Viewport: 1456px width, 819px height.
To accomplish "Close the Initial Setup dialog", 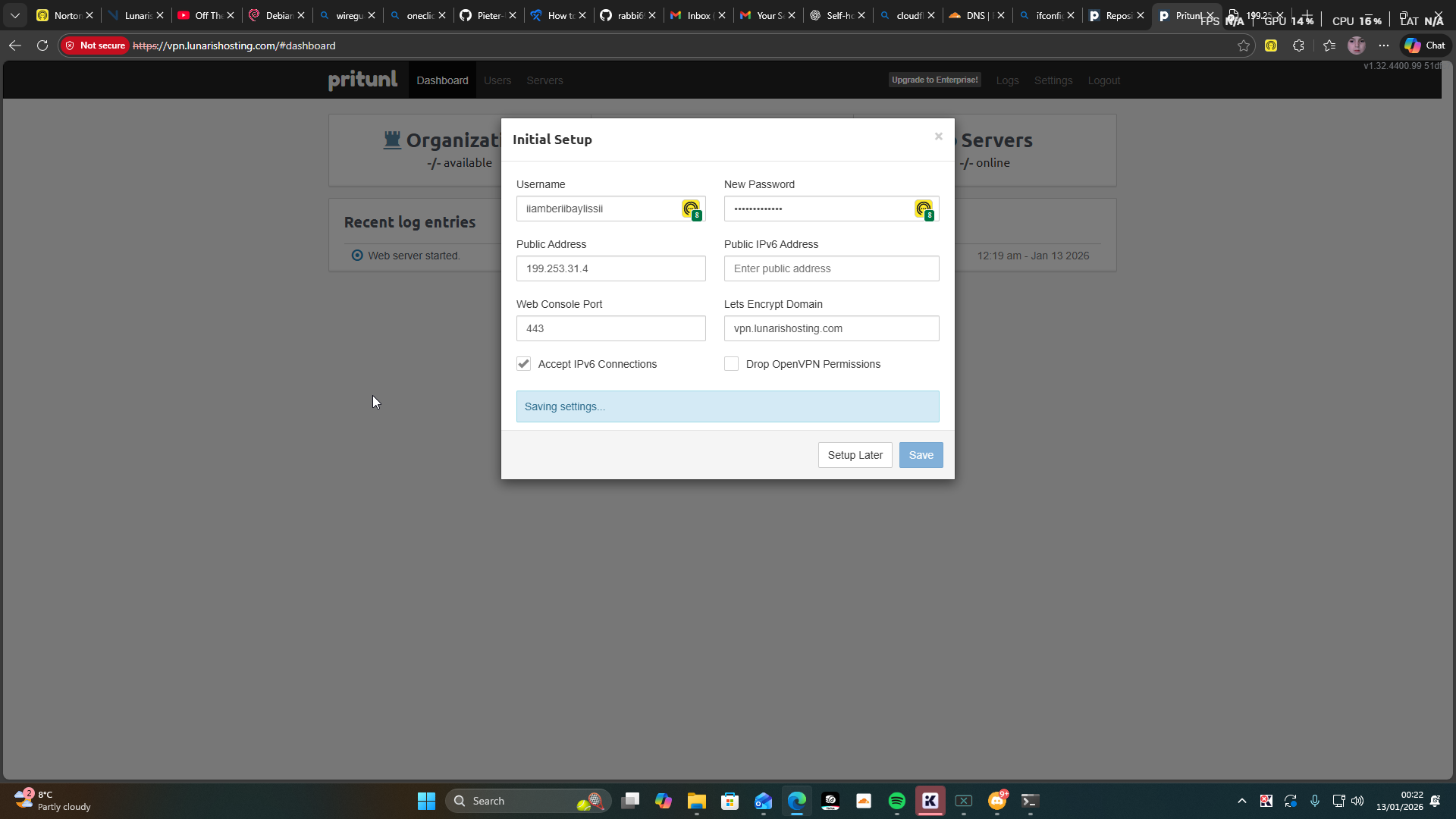I will (x=939, y=136).
